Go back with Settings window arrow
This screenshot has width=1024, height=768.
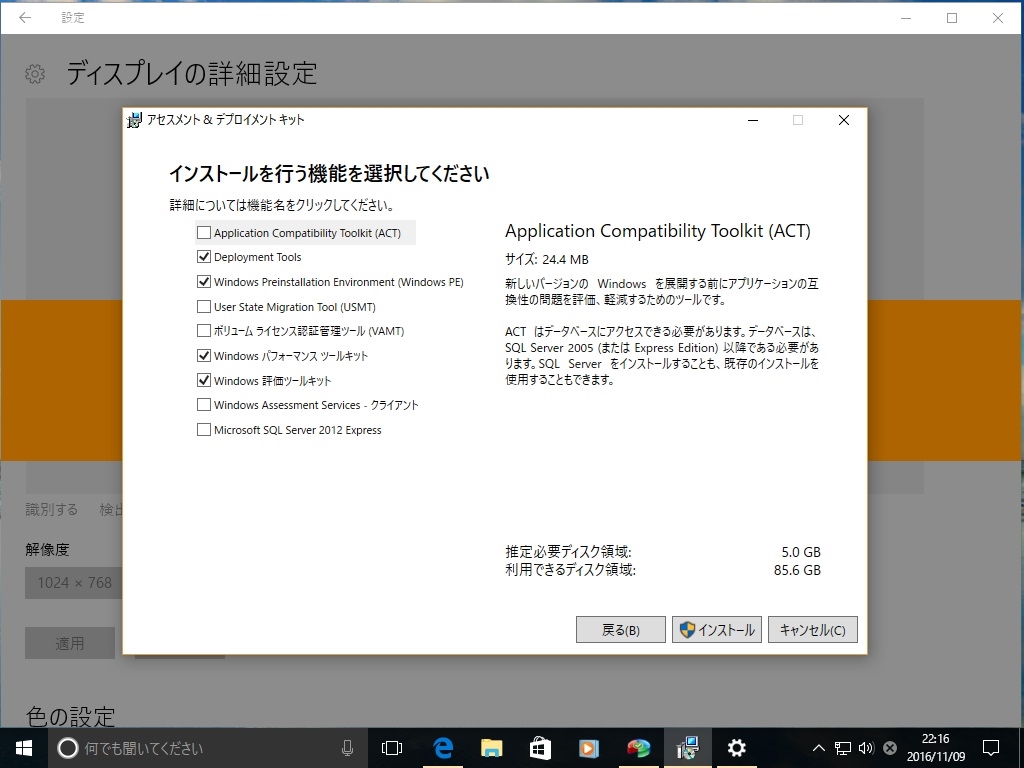click(25, 18)
